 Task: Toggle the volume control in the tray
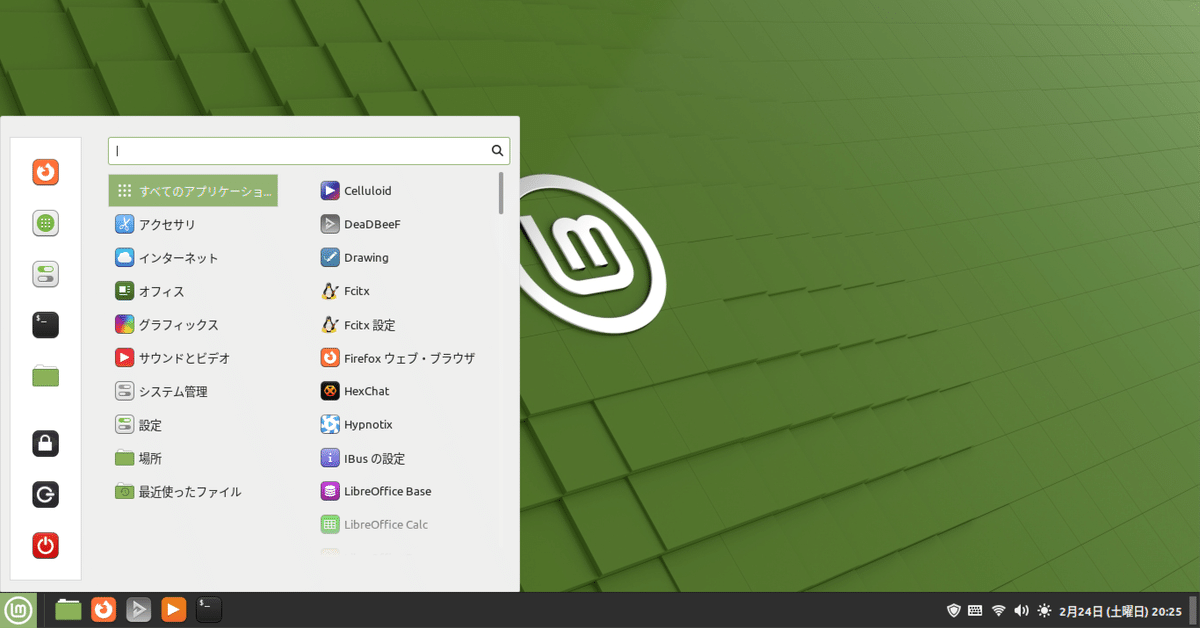pos(1021,610)
